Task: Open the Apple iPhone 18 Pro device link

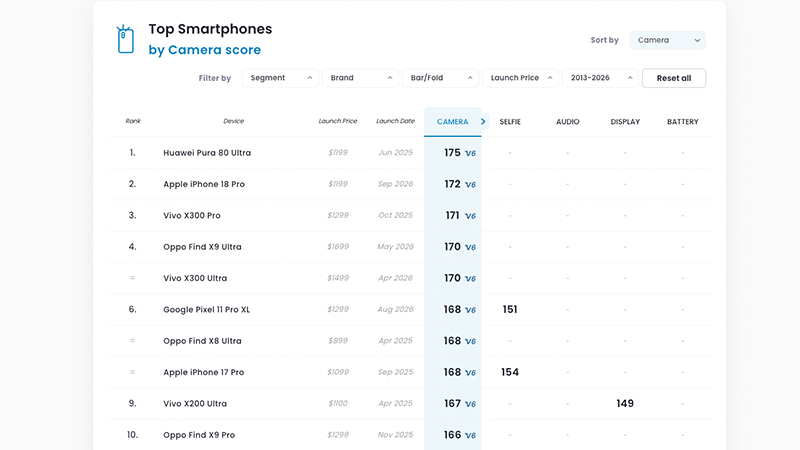Action: pos(204,184)
